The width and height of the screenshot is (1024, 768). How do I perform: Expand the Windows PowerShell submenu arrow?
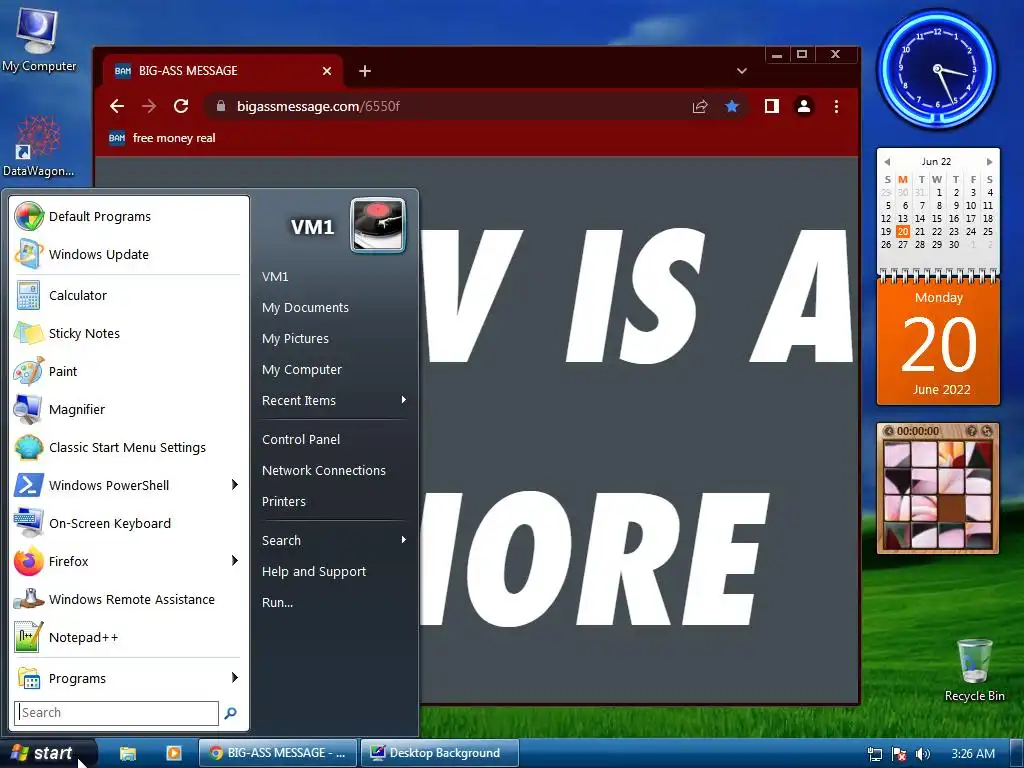(234, 485)
